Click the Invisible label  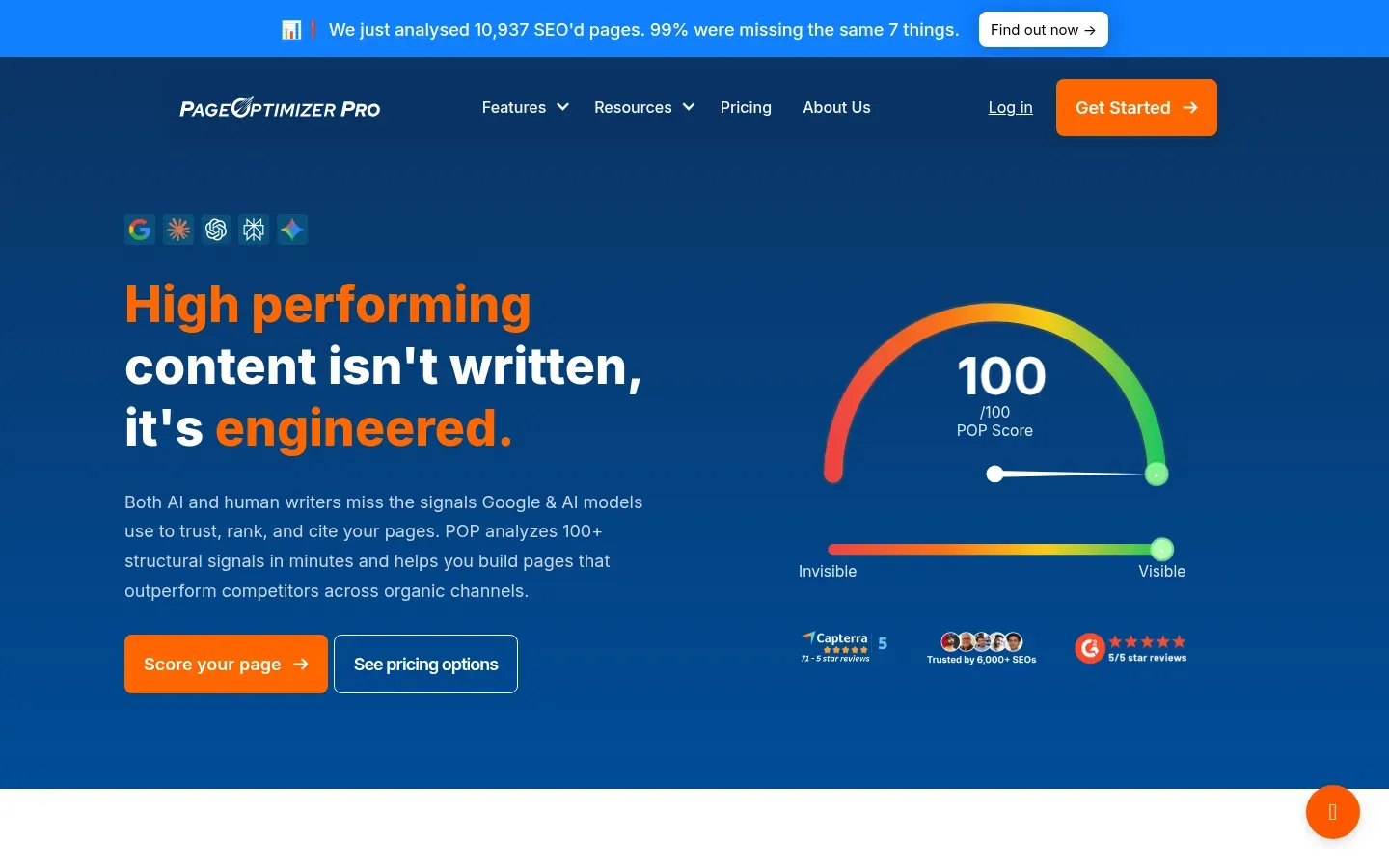pos(828,571)
